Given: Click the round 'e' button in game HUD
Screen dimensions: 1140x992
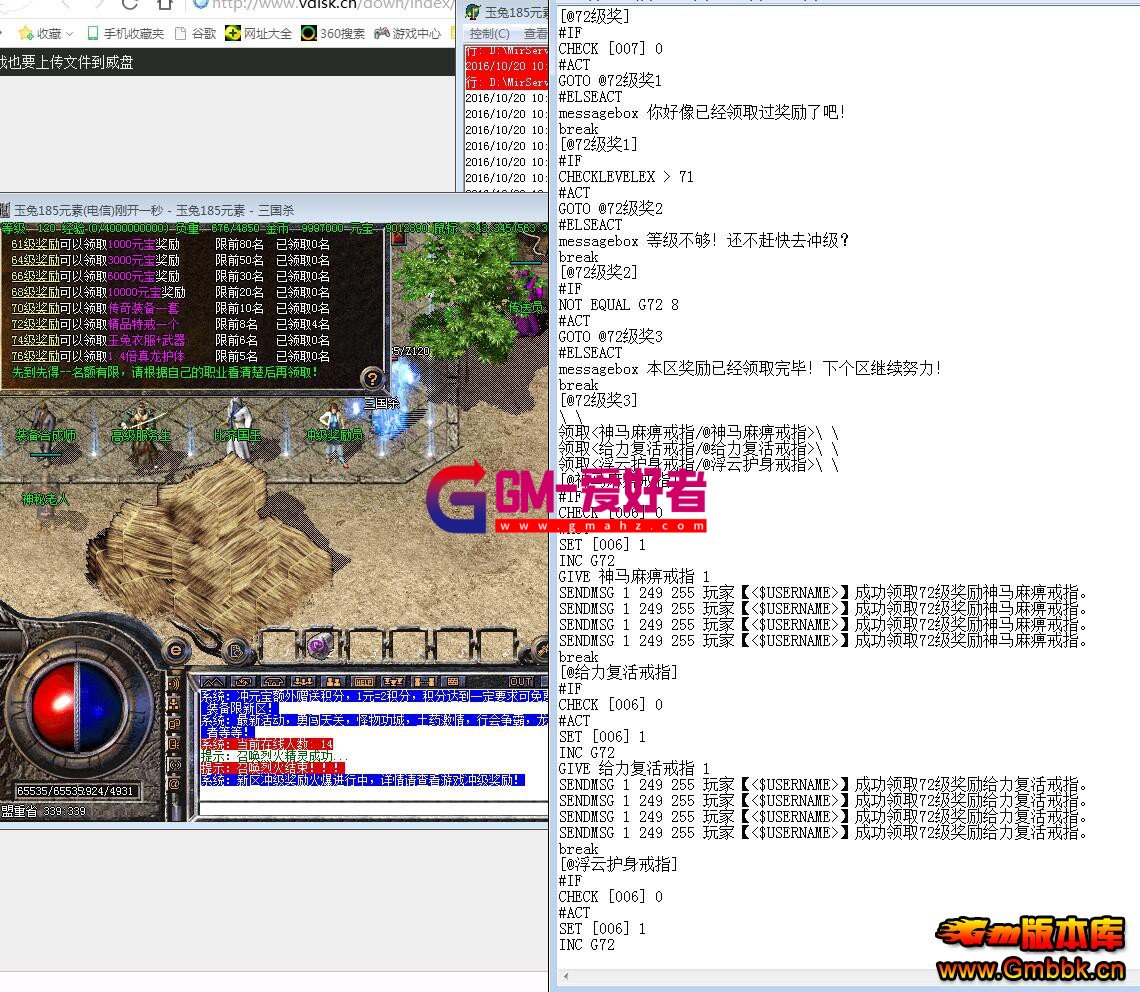Looking at the screenshot, I should (175, 650).
